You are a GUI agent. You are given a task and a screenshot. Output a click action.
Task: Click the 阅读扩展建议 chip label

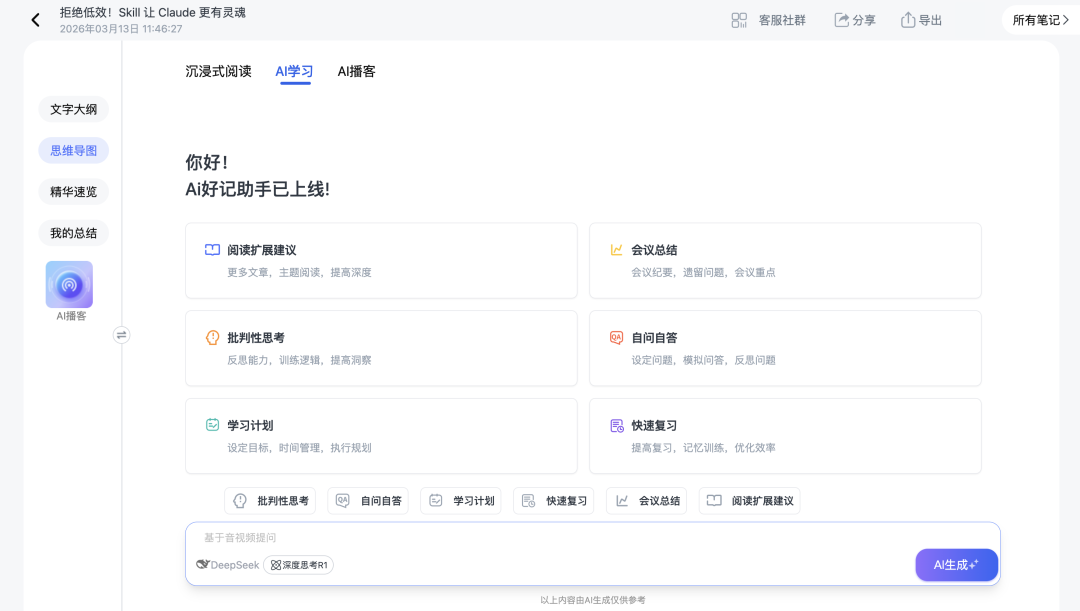[x=762, y=501]
